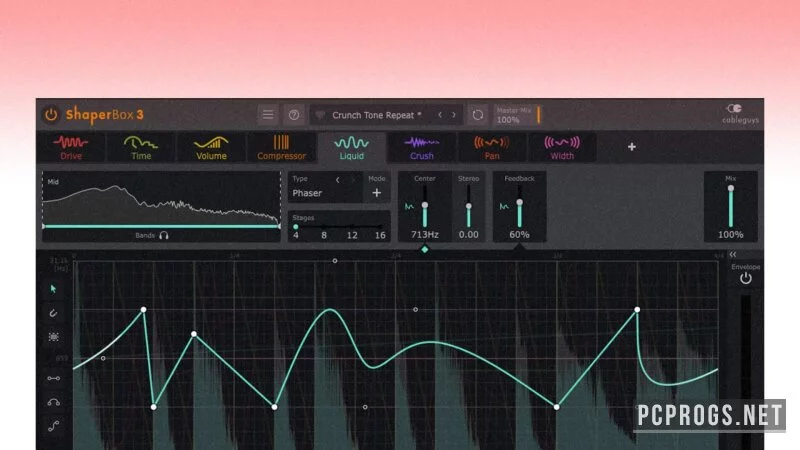Click the 0.00 stereo value
This screenshot has width=800, height=450.
[x=468, y=235]
